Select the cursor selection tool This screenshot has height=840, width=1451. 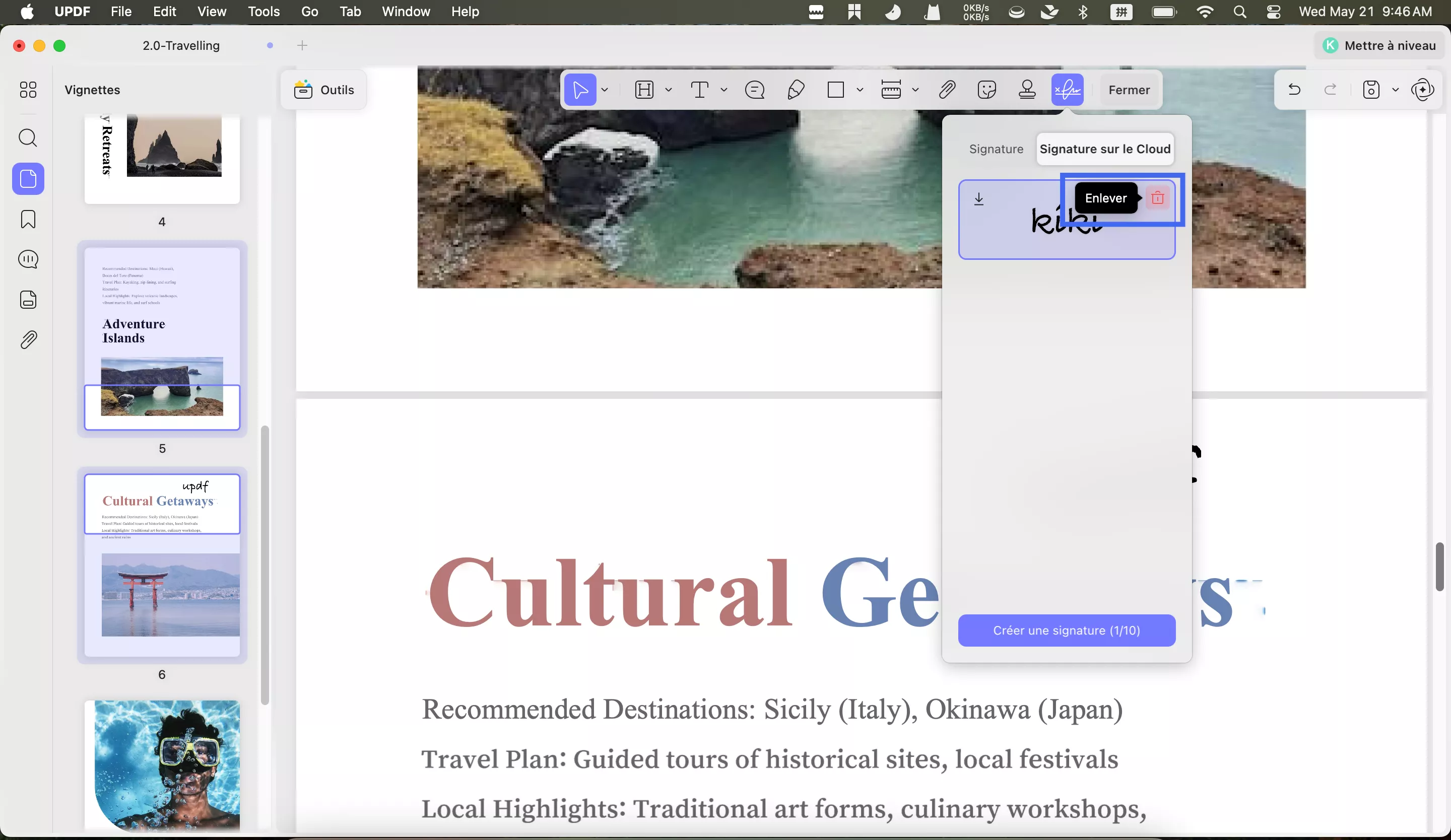tap(580, 90)
